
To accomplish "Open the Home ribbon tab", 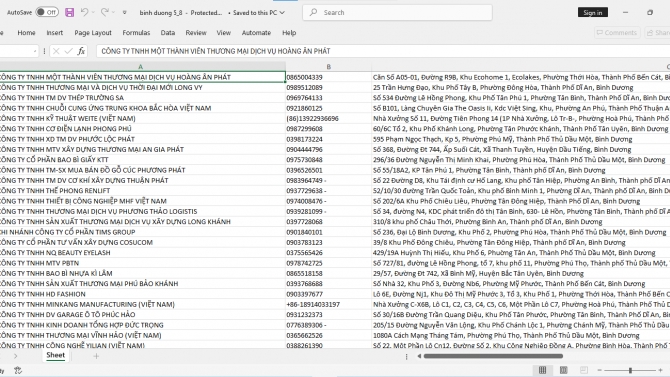I will pos(26,32).
